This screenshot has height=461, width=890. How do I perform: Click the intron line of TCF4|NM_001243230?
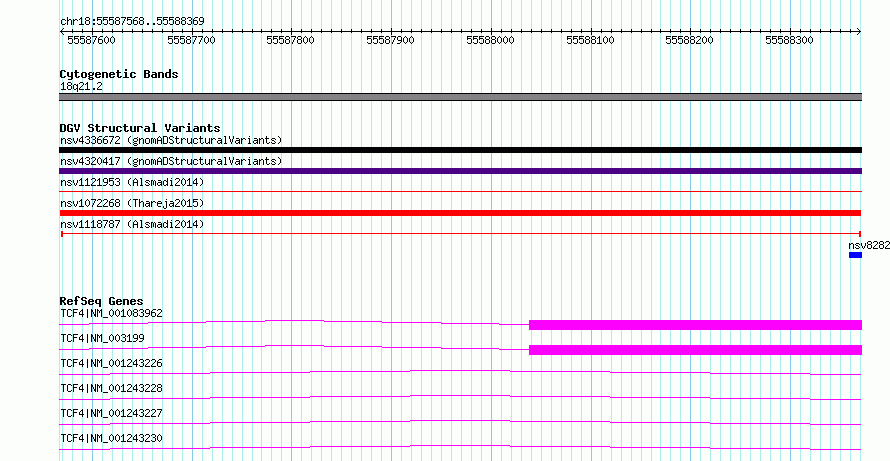pyautogui.click(x=460, y=447)
